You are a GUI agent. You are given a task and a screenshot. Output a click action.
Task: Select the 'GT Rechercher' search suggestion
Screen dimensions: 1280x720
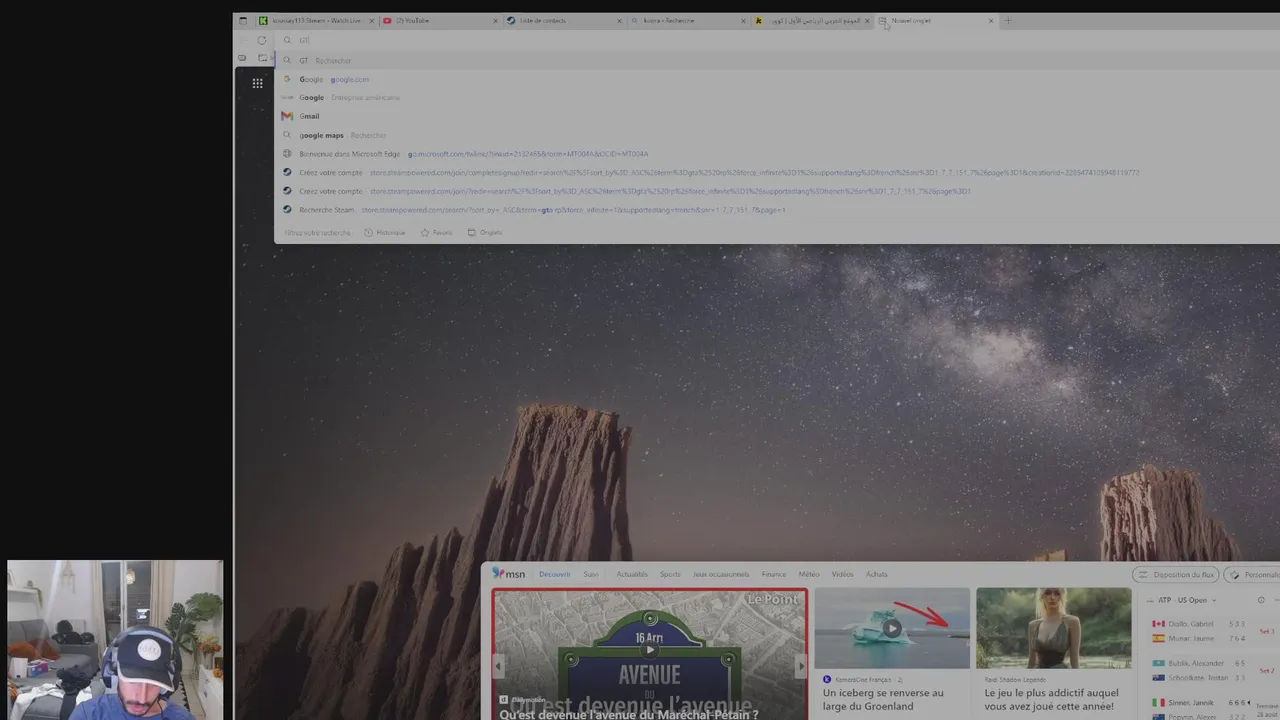(776, 60)
